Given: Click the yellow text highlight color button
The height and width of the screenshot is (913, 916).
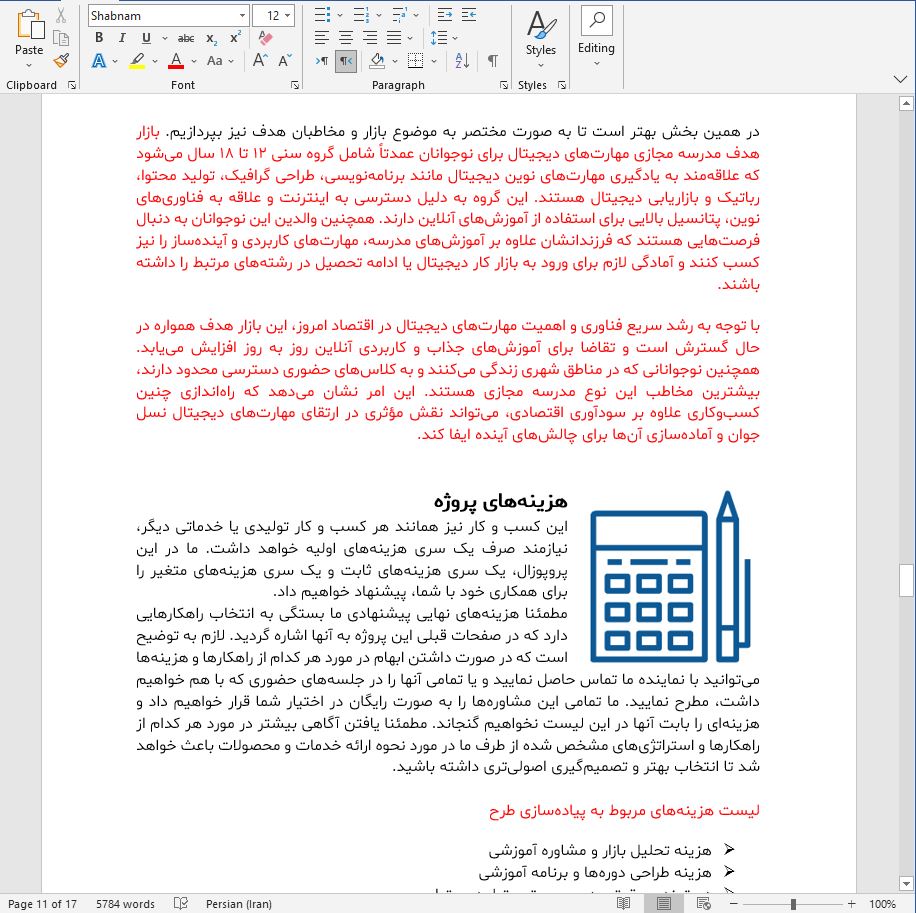Looking at the screenshot, I should [x=137, y=61].
